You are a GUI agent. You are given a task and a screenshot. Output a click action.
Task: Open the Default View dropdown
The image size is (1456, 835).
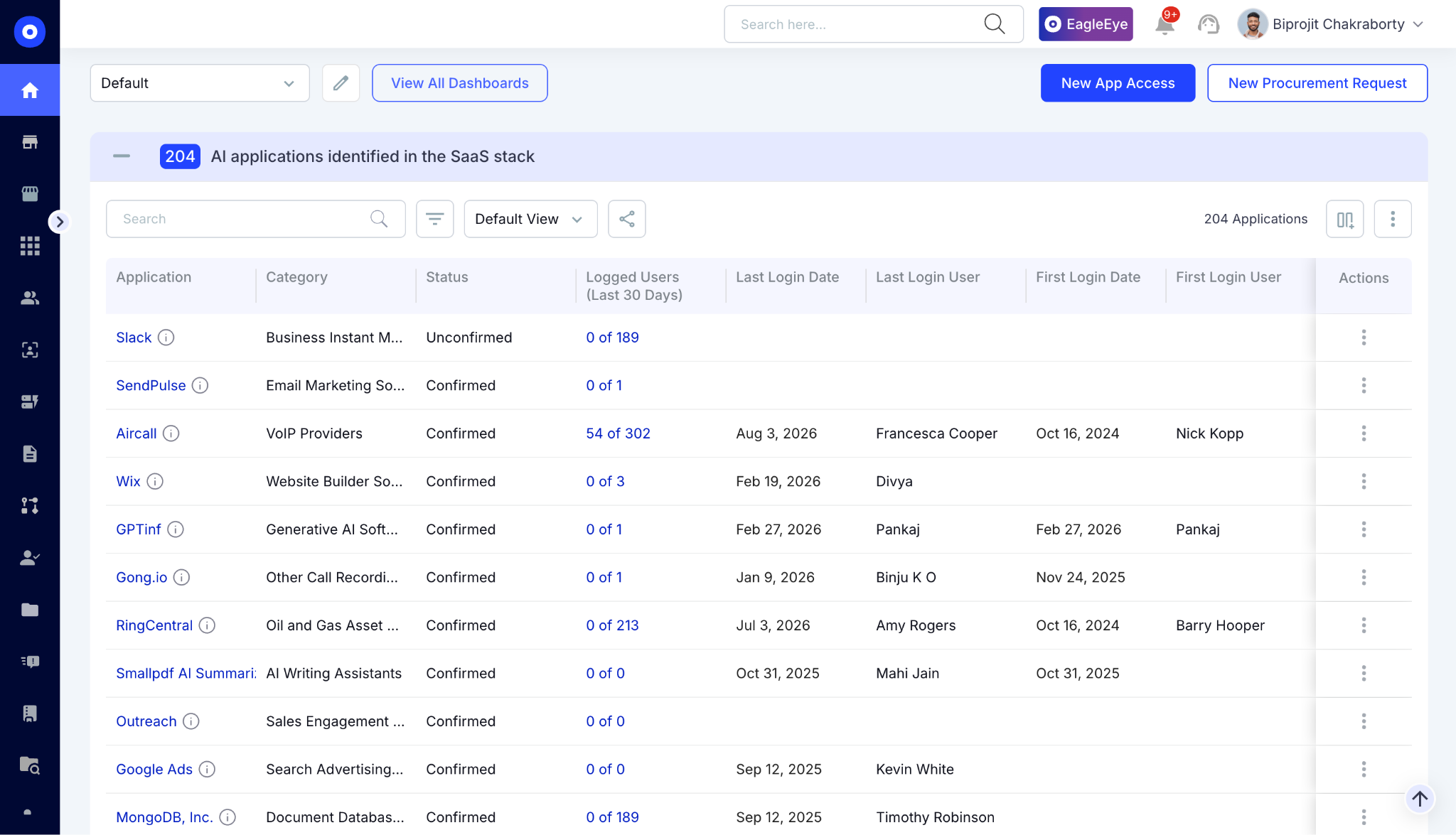(530, 219)
